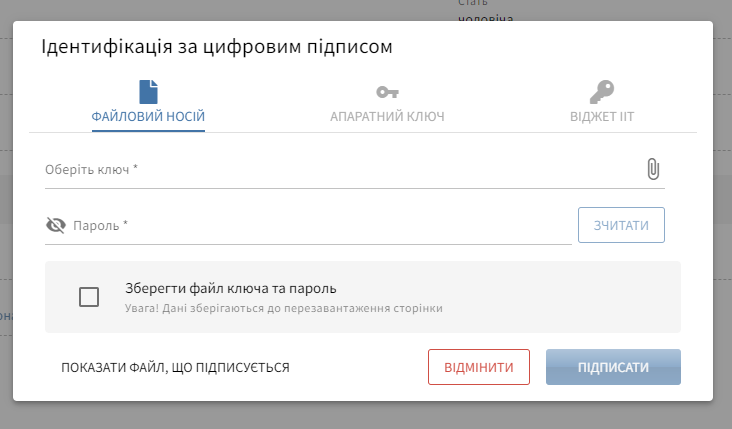732x429 pixels.
Task: Click the paperclip attach-file icon
Action: [x=653, y=169]
